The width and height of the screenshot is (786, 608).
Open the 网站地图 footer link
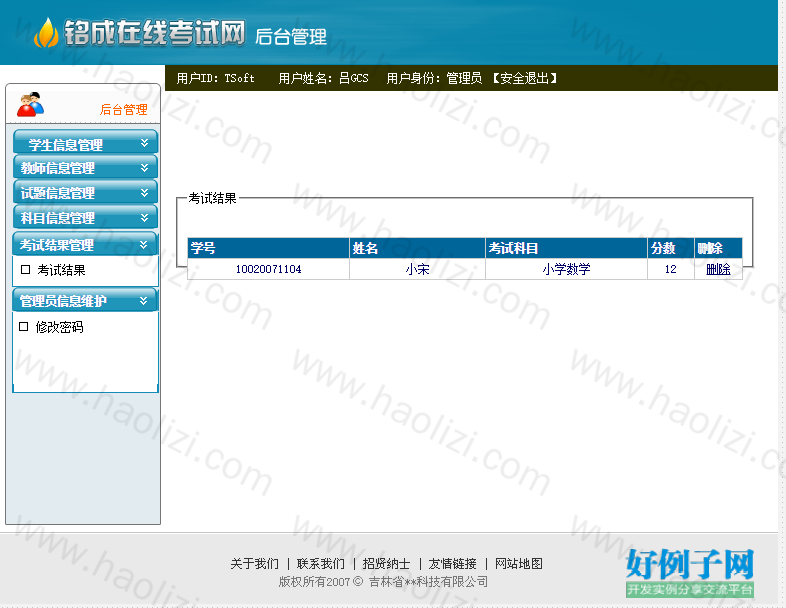[x=518, y=564]
